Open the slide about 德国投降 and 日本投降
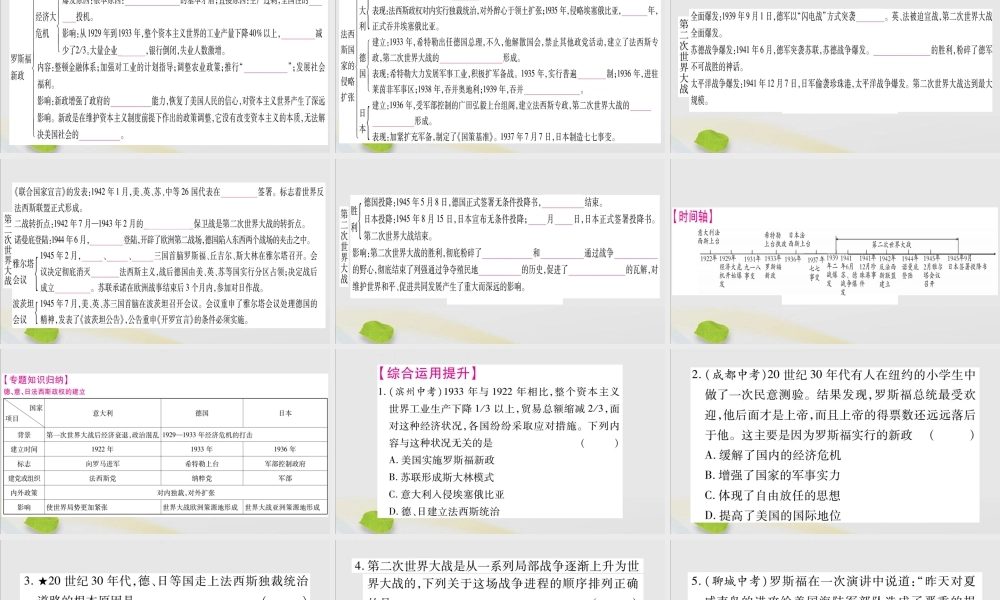1000x600 pixels. [500, 251]
